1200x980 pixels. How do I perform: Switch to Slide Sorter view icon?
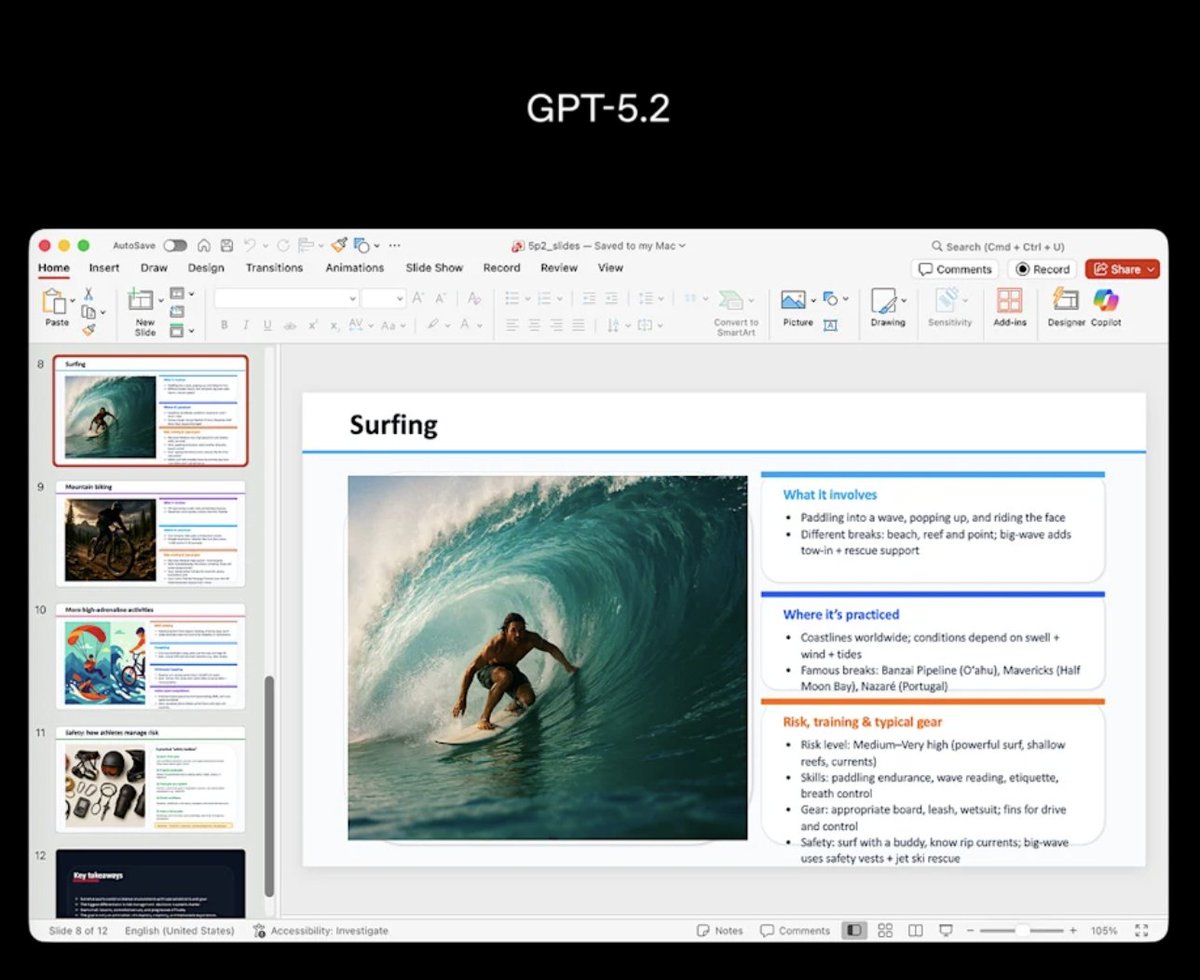[x=885, y=931]
